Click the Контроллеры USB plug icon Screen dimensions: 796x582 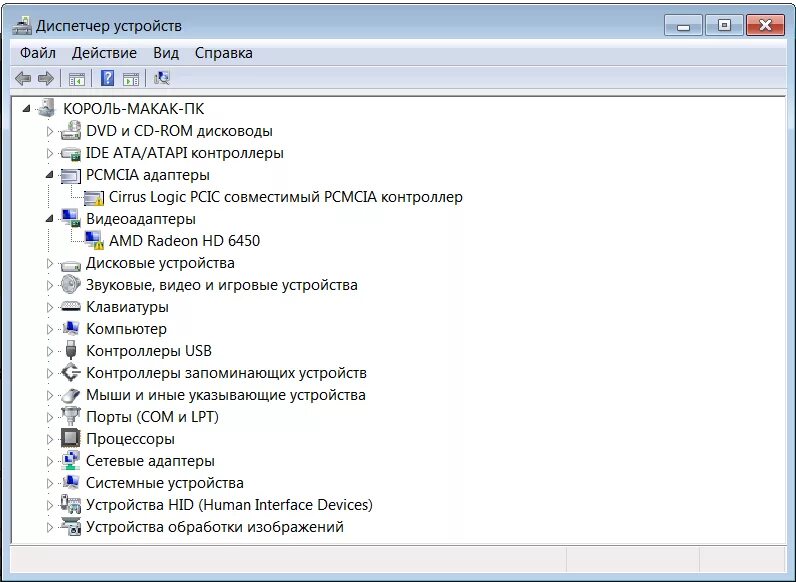click(71, 350)
